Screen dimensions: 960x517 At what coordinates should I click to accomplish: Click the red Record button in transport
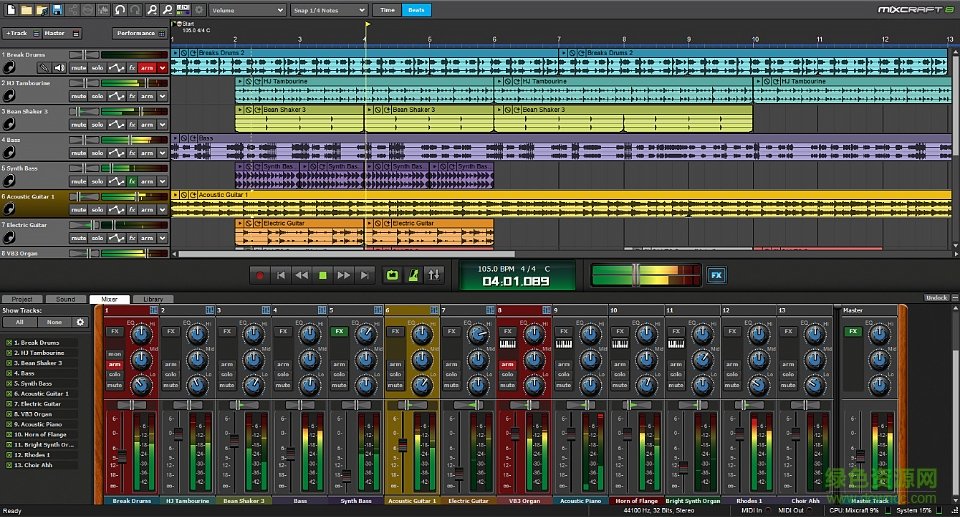(x=260, y=275)
